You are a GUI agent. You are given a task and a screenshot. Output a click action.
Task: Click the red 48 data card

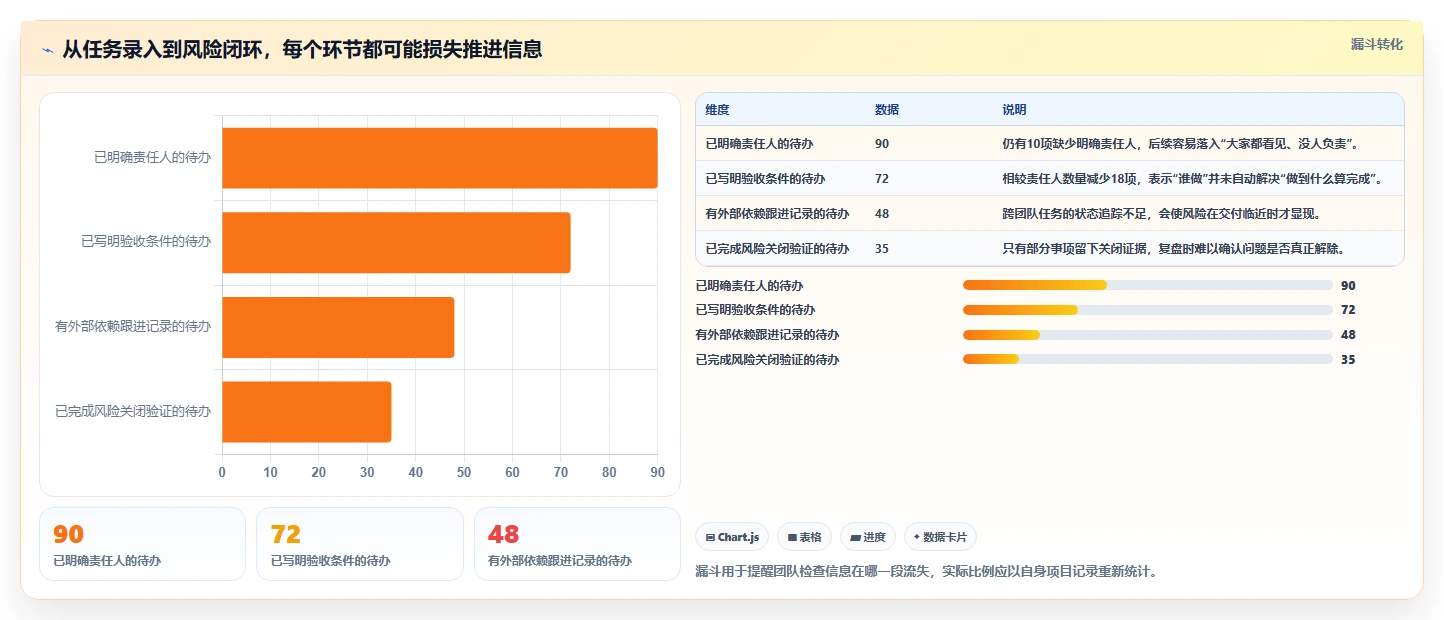coord(577,544)
